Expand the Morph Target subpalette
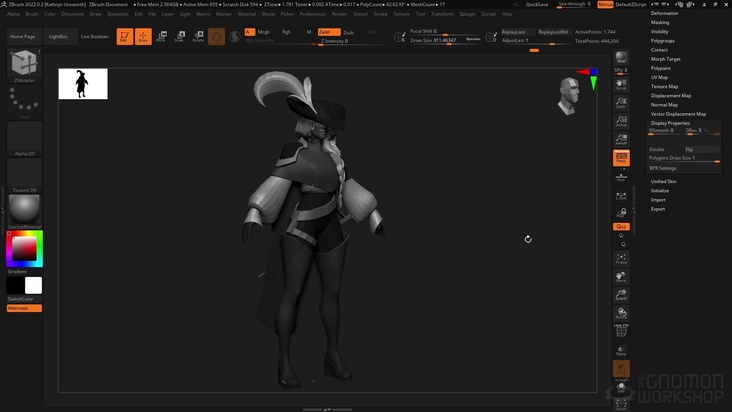Image resolution: width=732 pixels, height=412 pixels. (665, 59)
